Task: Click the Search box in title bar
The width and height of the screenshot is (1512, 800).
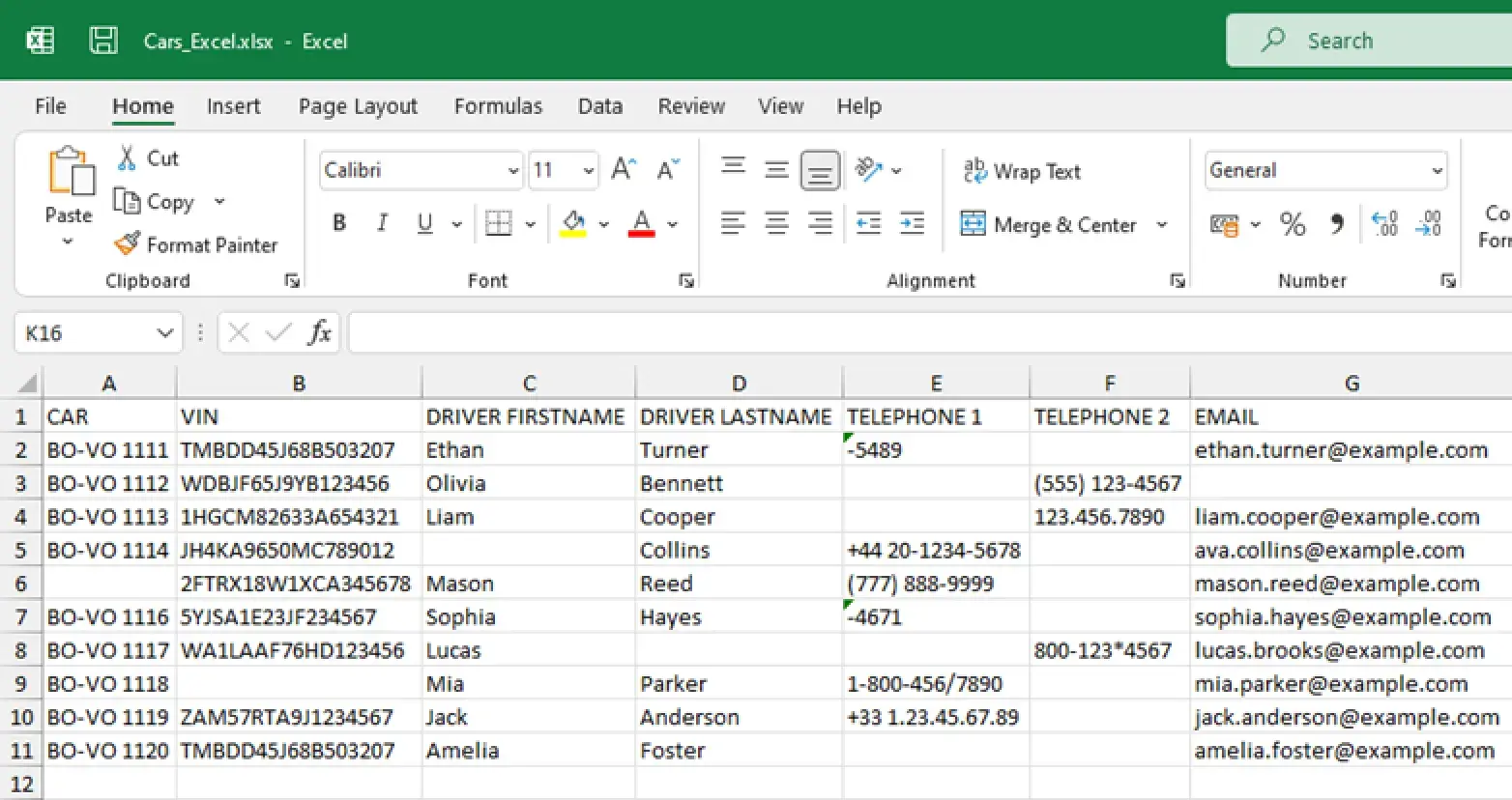Action: coord(1369,41)
